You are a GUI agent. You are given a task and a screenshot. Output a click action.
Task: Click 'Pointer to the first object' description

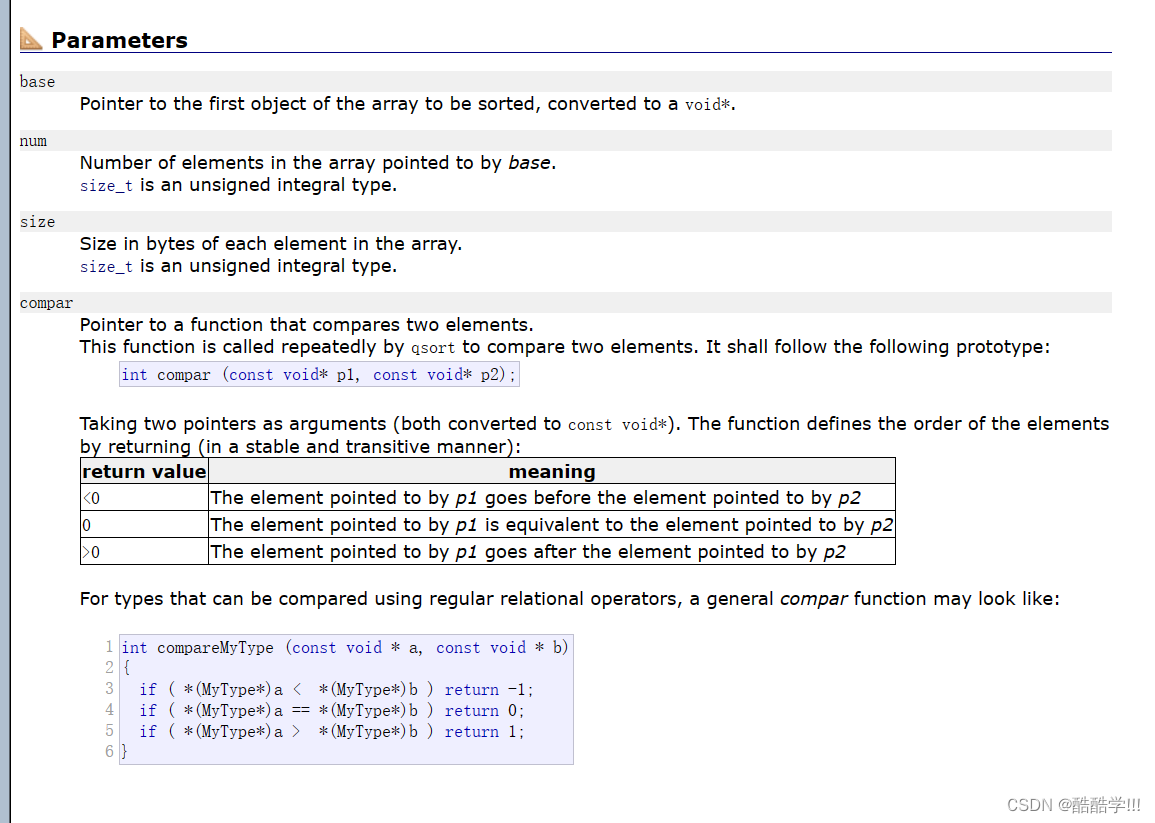coord(407,104)
